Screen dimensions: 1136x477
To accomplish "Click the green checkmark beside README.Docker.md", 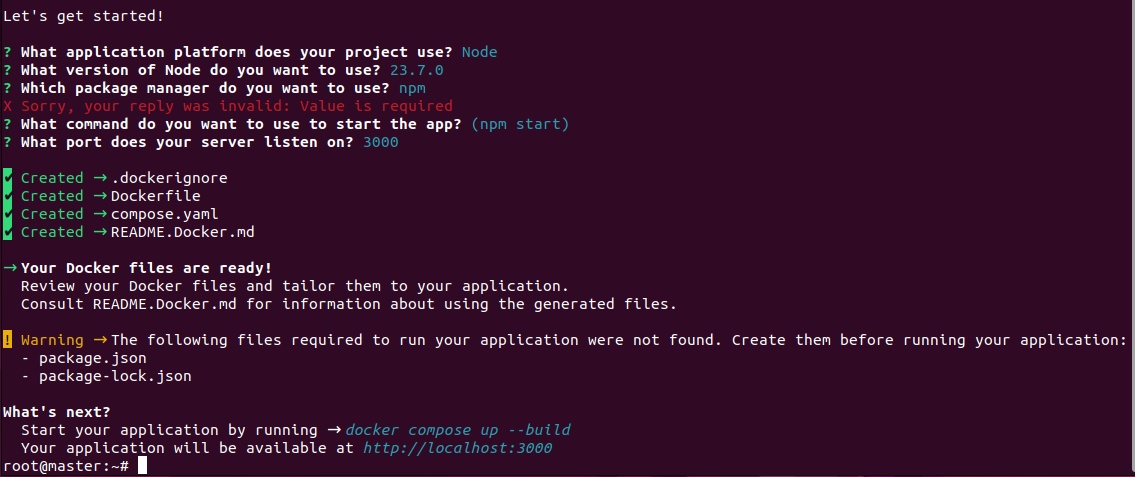I will click(8, 232).
